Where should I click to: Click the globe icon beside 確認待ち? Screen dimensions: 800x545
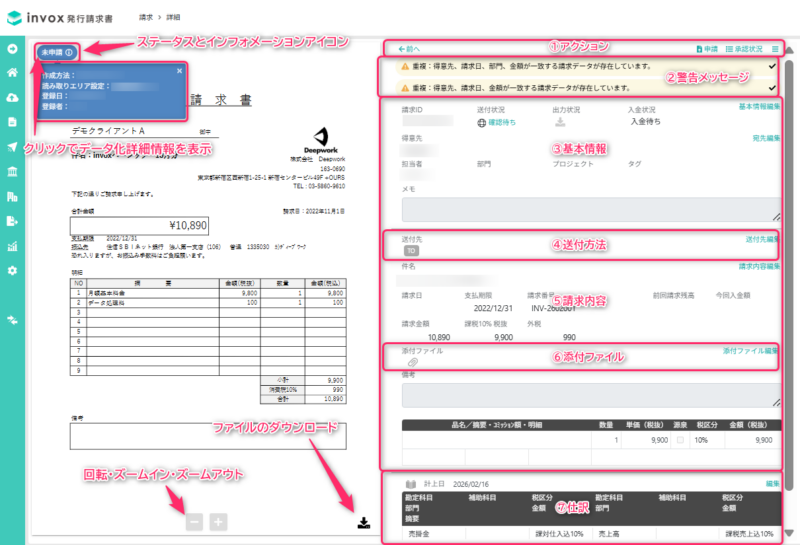(x=482, y=122)
